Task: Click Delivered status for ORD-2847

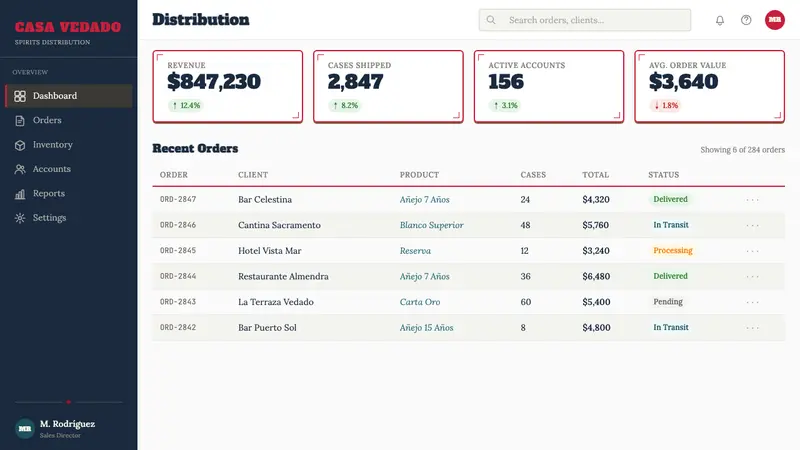Action: pos(670,199)
